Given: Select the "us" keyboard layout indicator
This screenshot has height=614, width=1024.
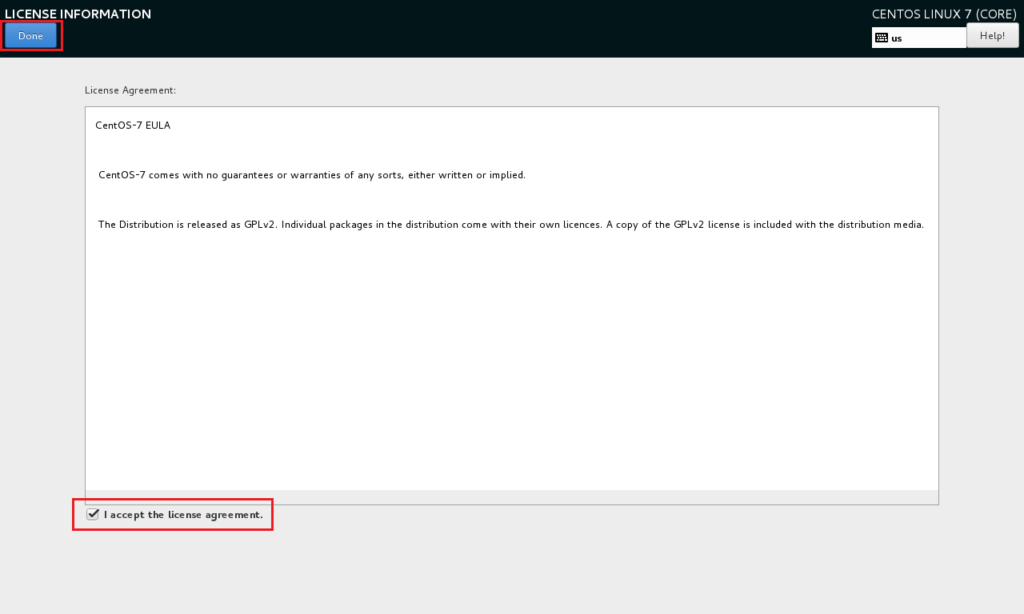Looking at the screenshot, I should tap(898, 37).
